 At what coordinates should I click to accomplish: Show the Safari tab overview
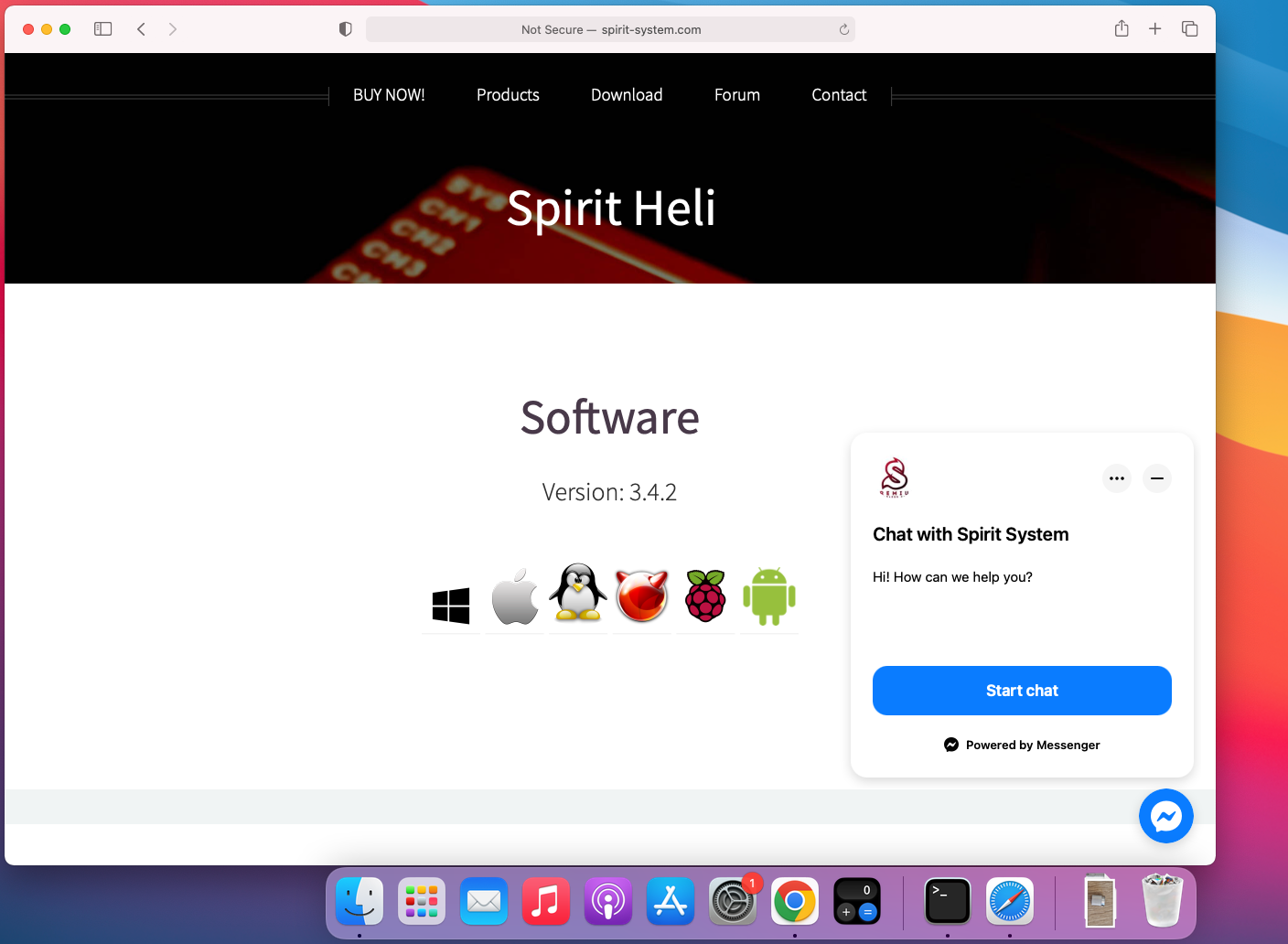pos(1189,29)
